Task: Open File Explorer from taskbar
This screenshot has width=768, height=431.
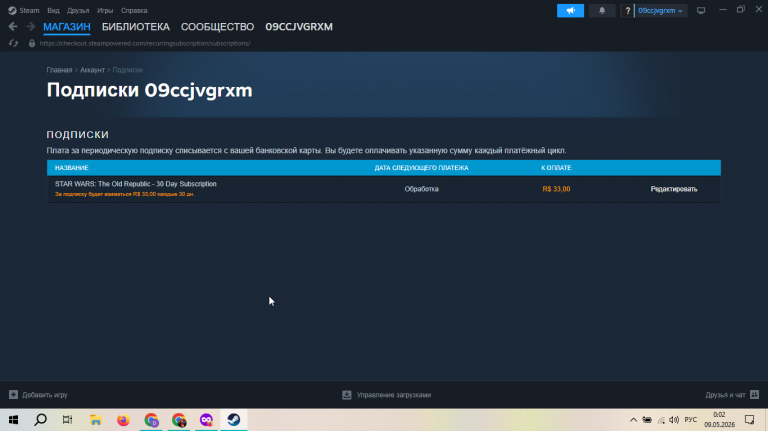Action: click(x=96, y=420)
